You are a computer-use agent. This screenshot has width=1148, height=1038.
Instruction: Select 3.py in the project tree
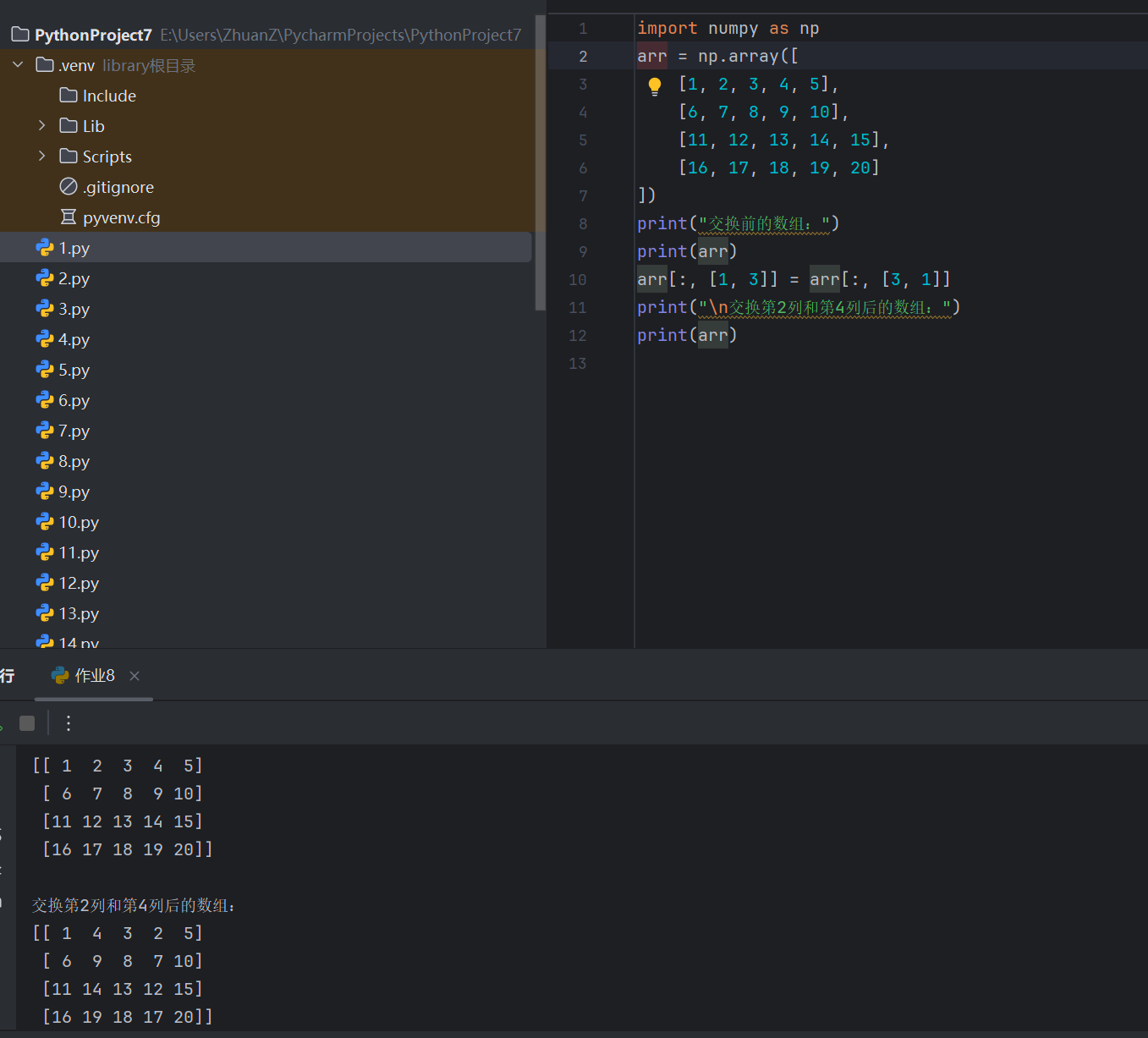74,309
